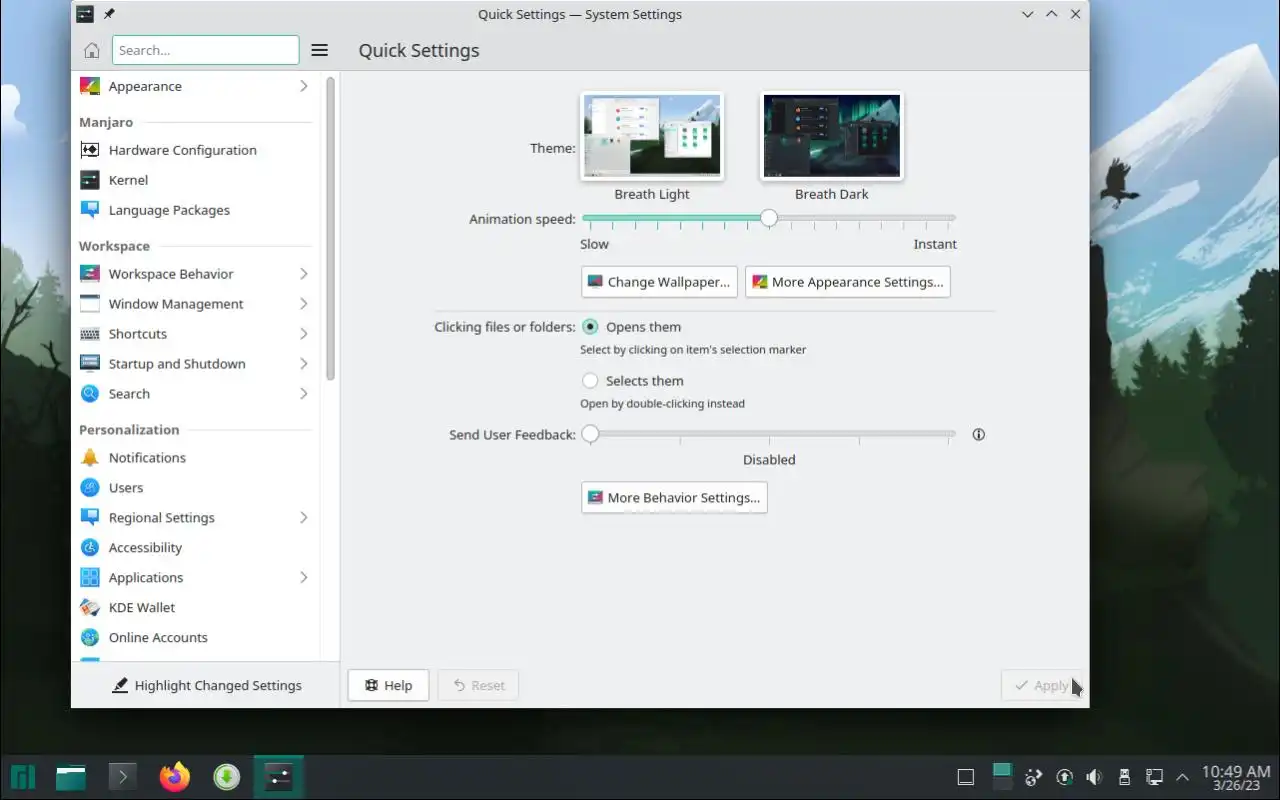
Task: Choose the Breath Dark theme thumbnail
Action: click(832, 136)
